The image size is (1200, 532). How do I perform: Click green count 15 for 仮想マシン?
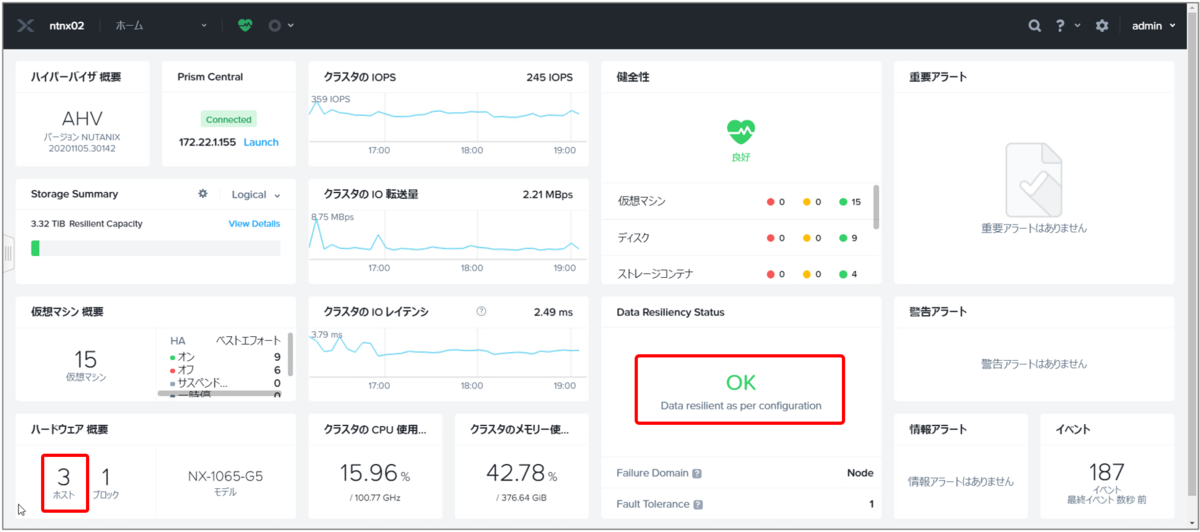[x=850, y=202]
